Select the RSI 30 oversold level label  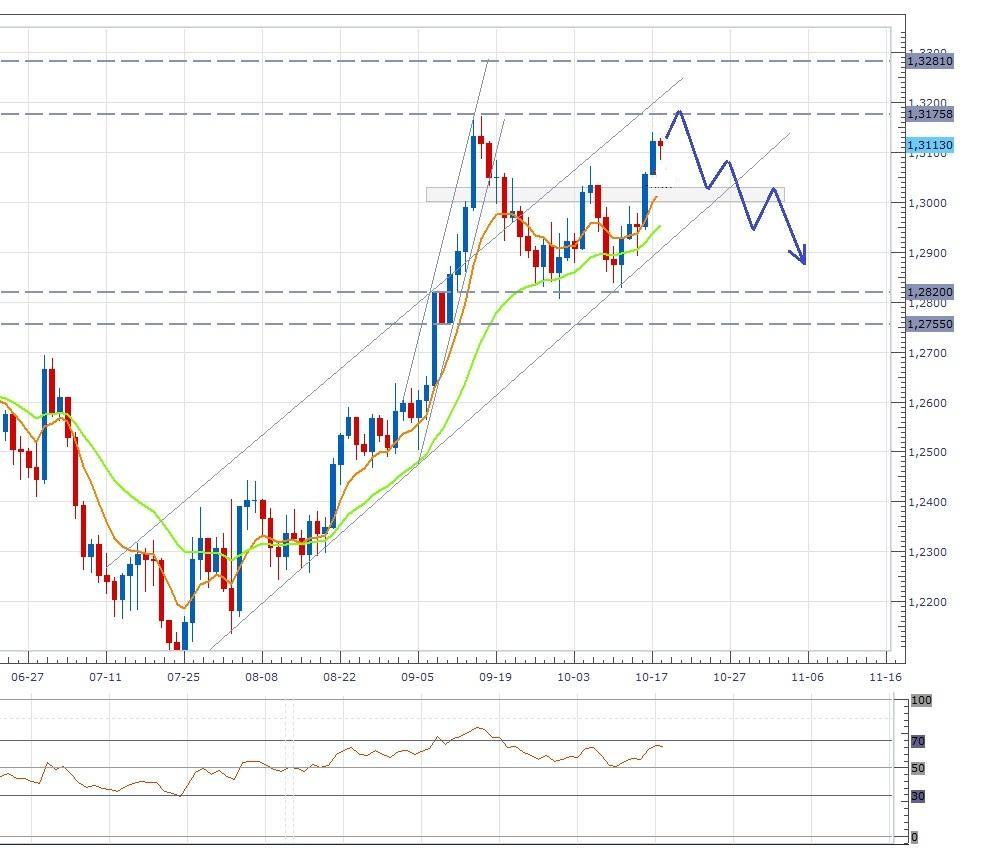click(x=918, y=796)
